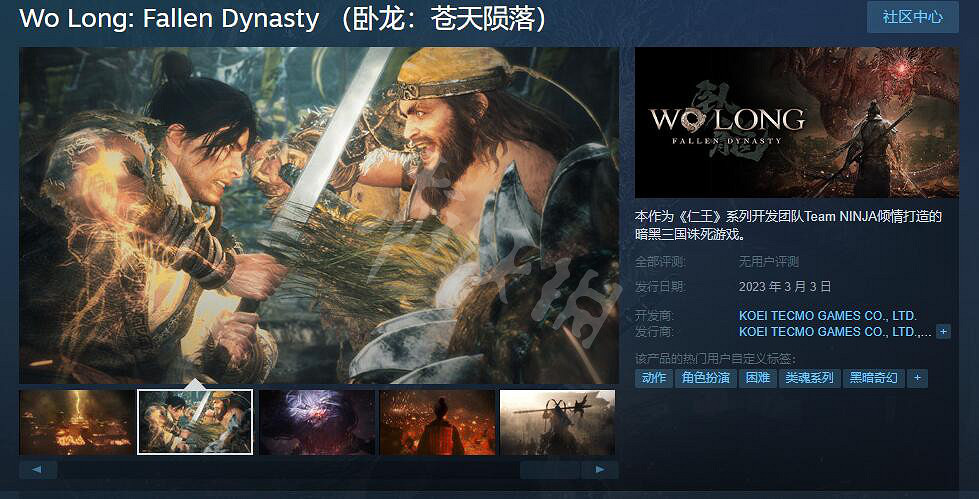Image resolution: width=979 pixels, height=499 pixels.
Task: Select the 角色扮演 tag
Action: pos(706,378)
